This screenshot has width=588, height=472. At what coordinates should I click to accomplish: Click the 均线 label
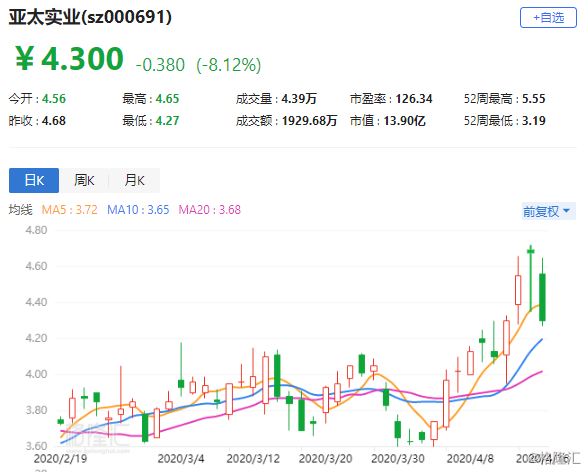click(21, 210)
